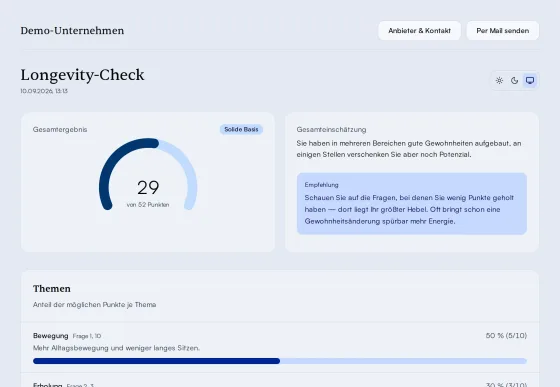Viewport: 560px width, 387px height.
Task: Click the Empfehlung box heading
Action: [x=321, y=185]
